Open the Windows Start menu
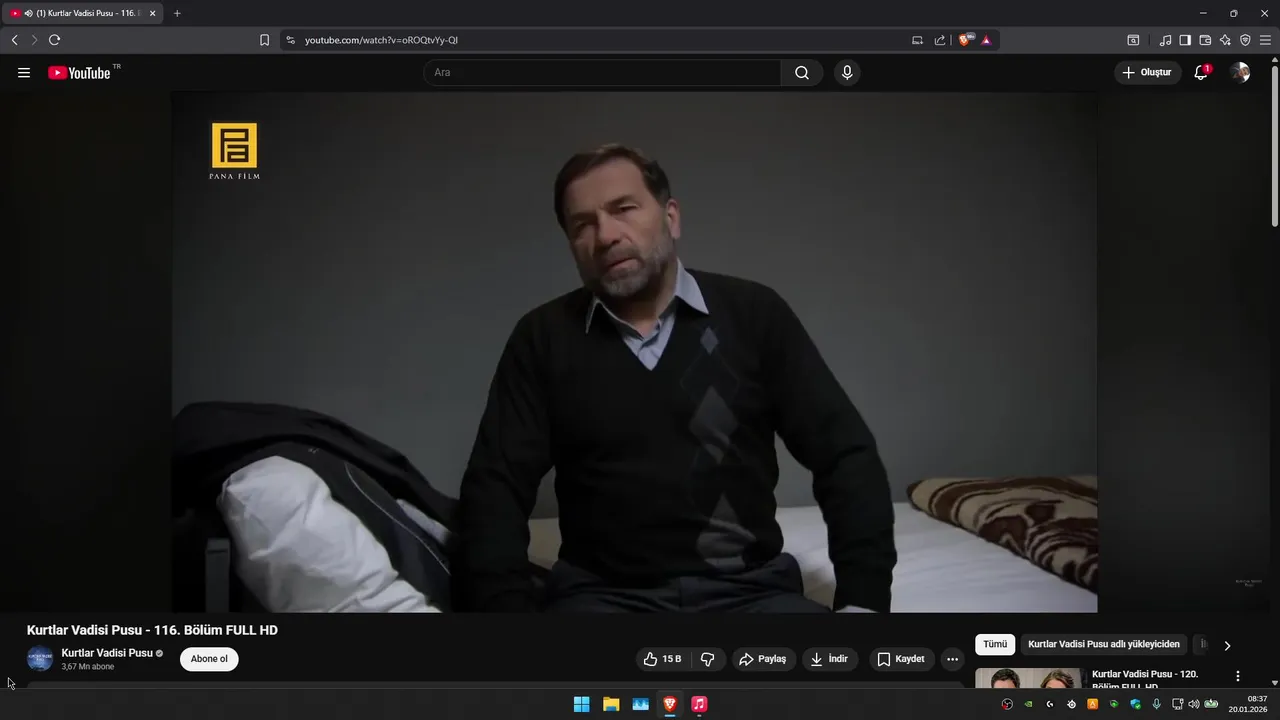The image size is (1280, 720). (x=581, y=704)
